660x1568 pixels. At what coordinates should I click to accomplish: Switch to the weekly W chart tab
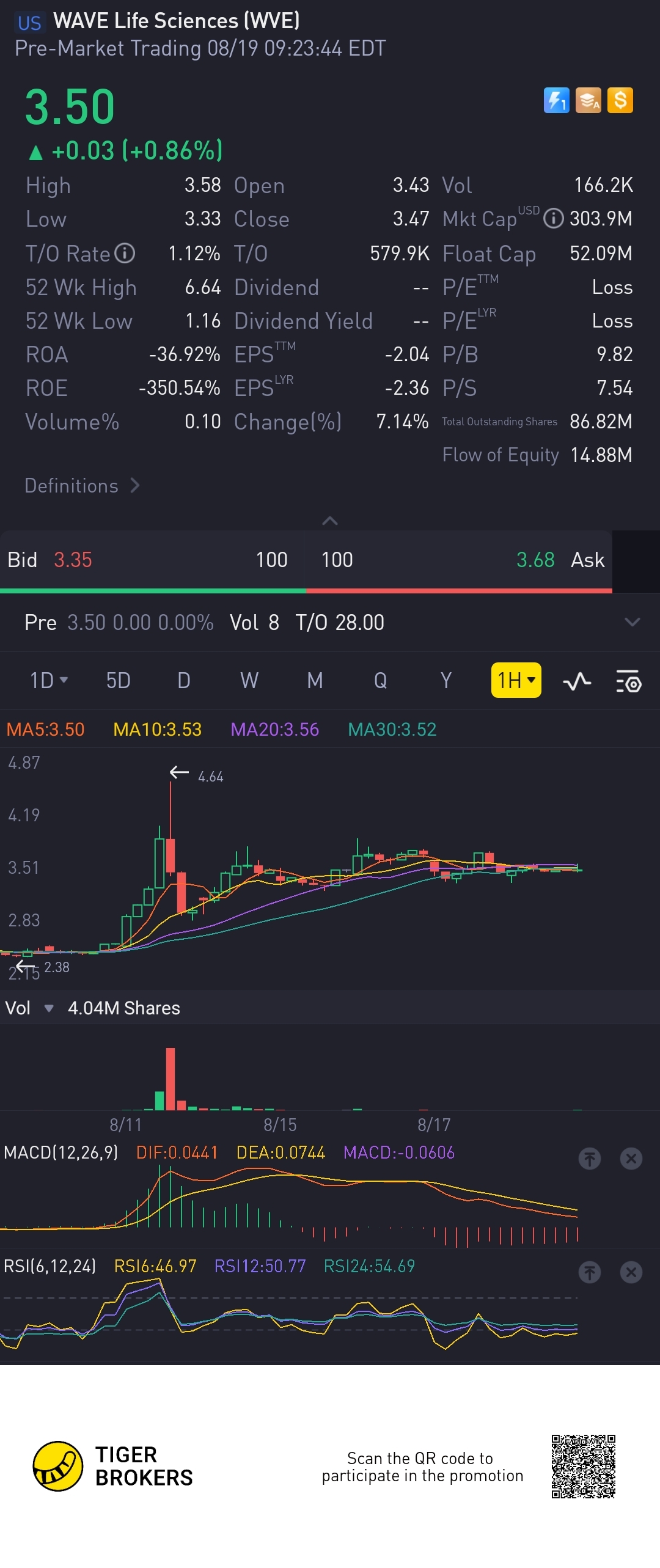(249, 680)
